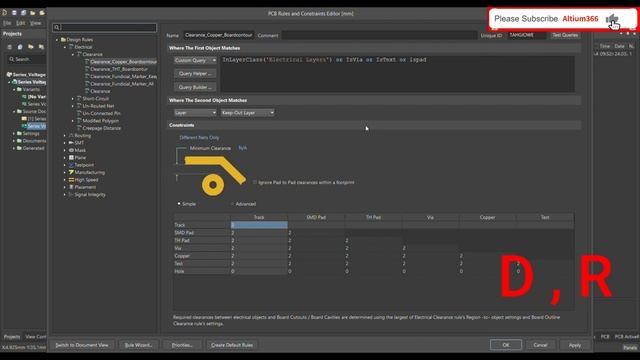Collapse the Design Rules tree node
The width and height of the screenshot is (640, 360).
pos(57,40)
